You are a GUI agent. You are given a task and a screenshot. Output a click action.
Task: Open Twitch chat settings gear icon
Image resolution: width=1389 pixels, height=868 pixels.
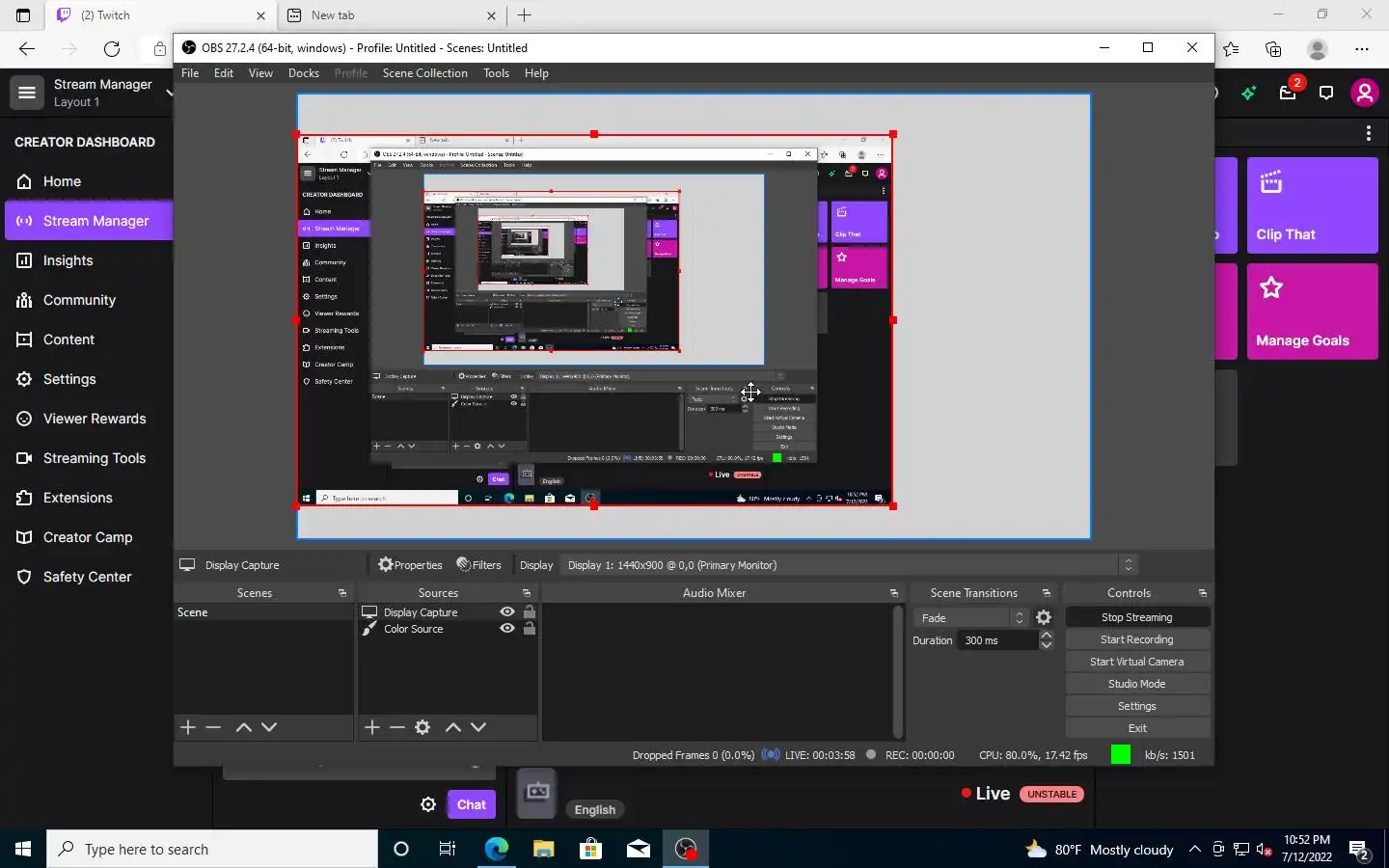428,804
